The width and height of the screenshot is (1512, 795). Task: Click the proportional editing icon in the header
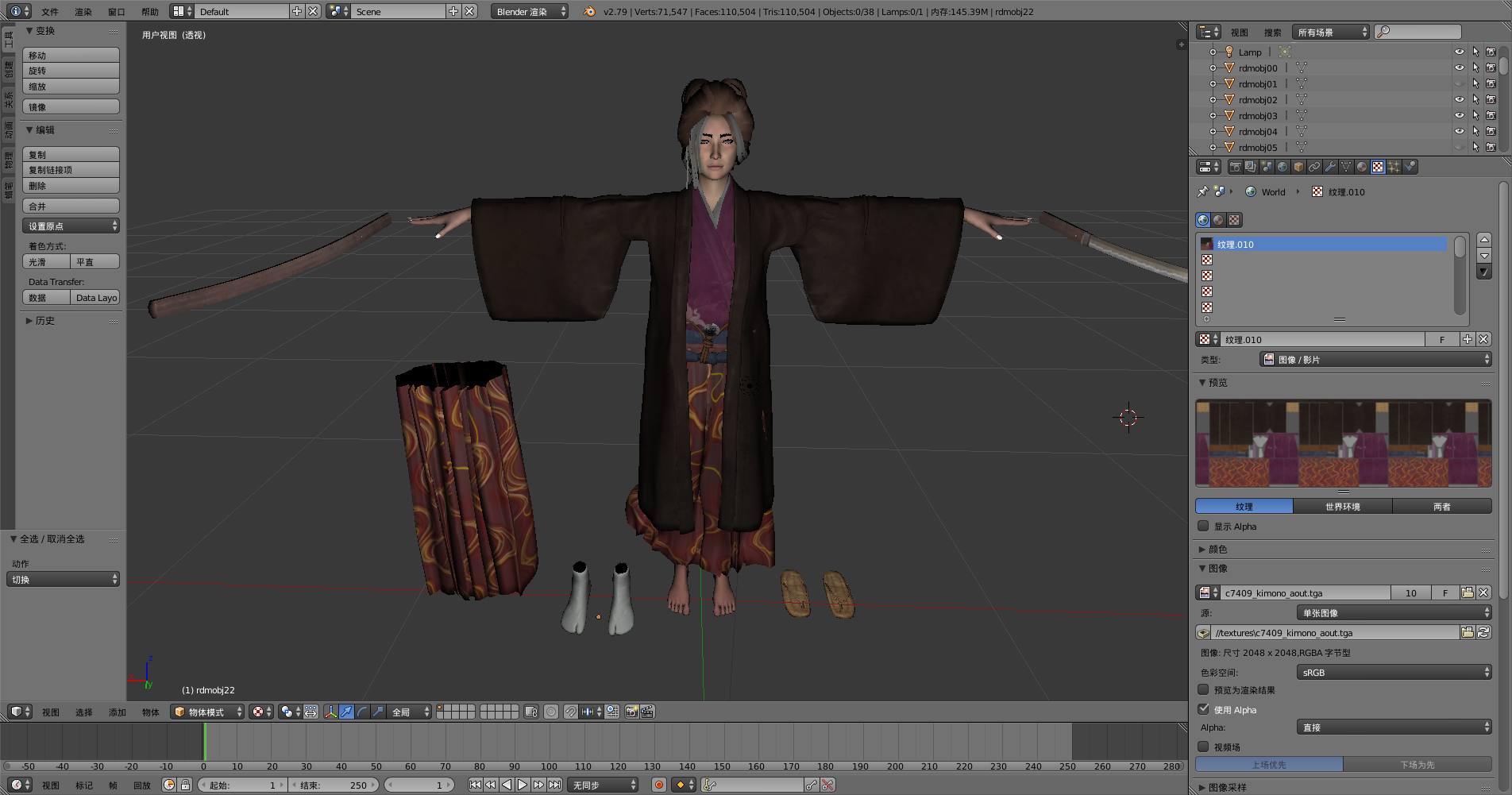coord(550,712)
